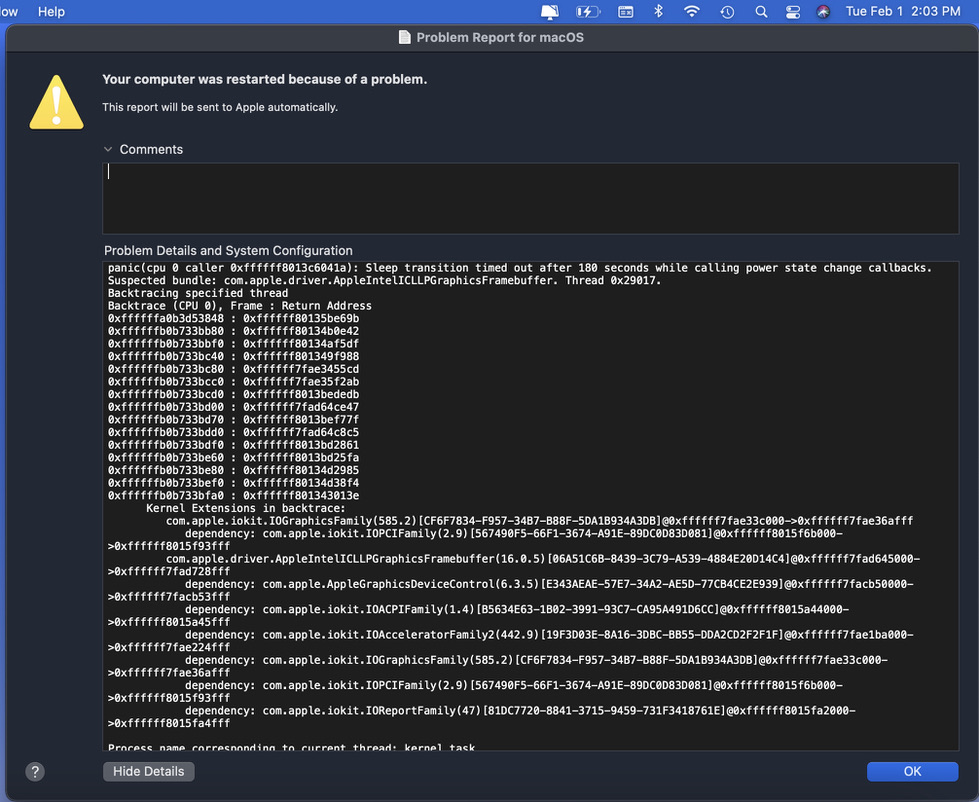The image size is (979, 802).
Task: Hide the problem report details
Action: pos(149,771)
